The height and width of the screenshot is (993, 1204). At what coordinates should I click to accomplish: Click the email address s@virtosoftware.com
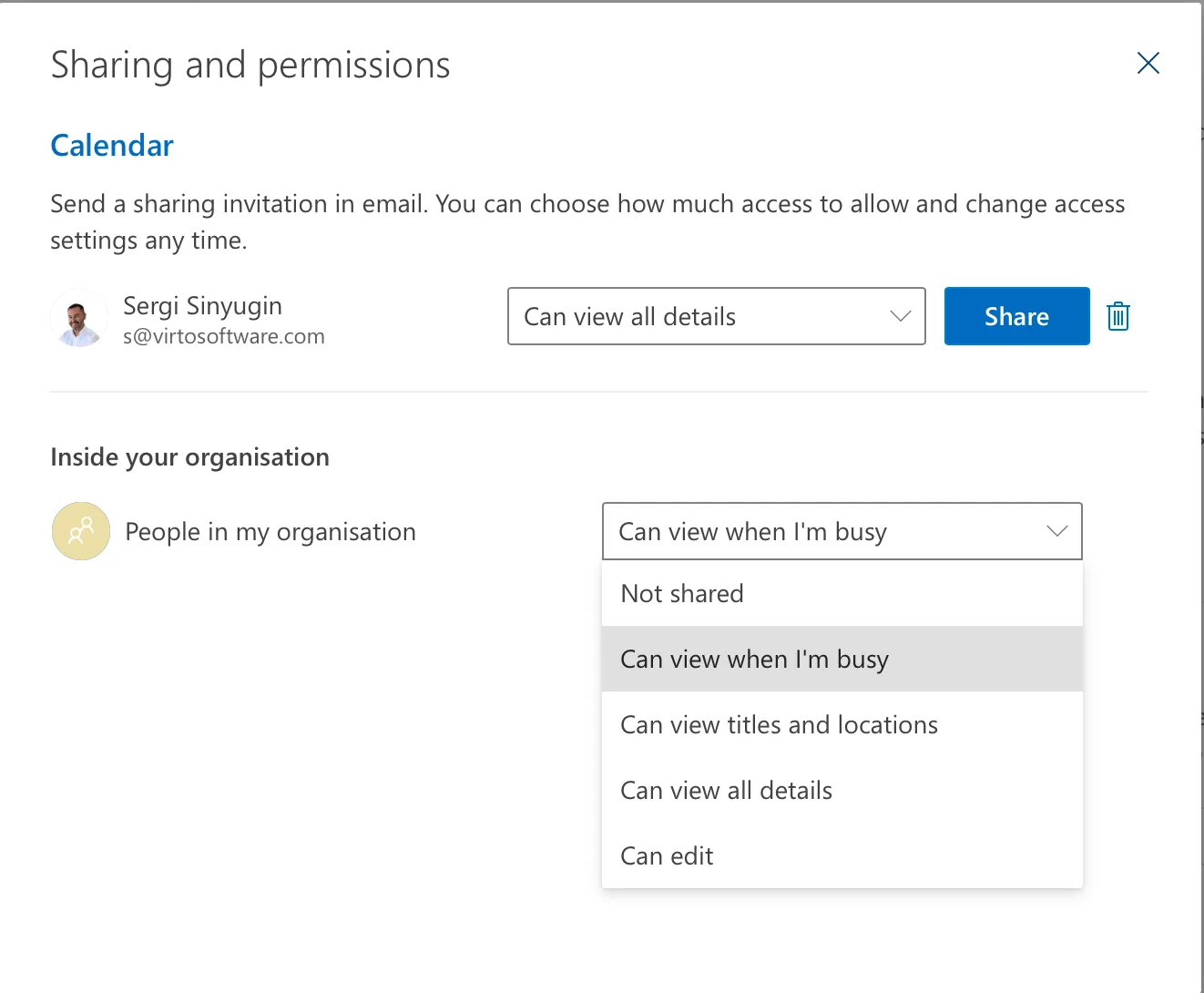224,336
